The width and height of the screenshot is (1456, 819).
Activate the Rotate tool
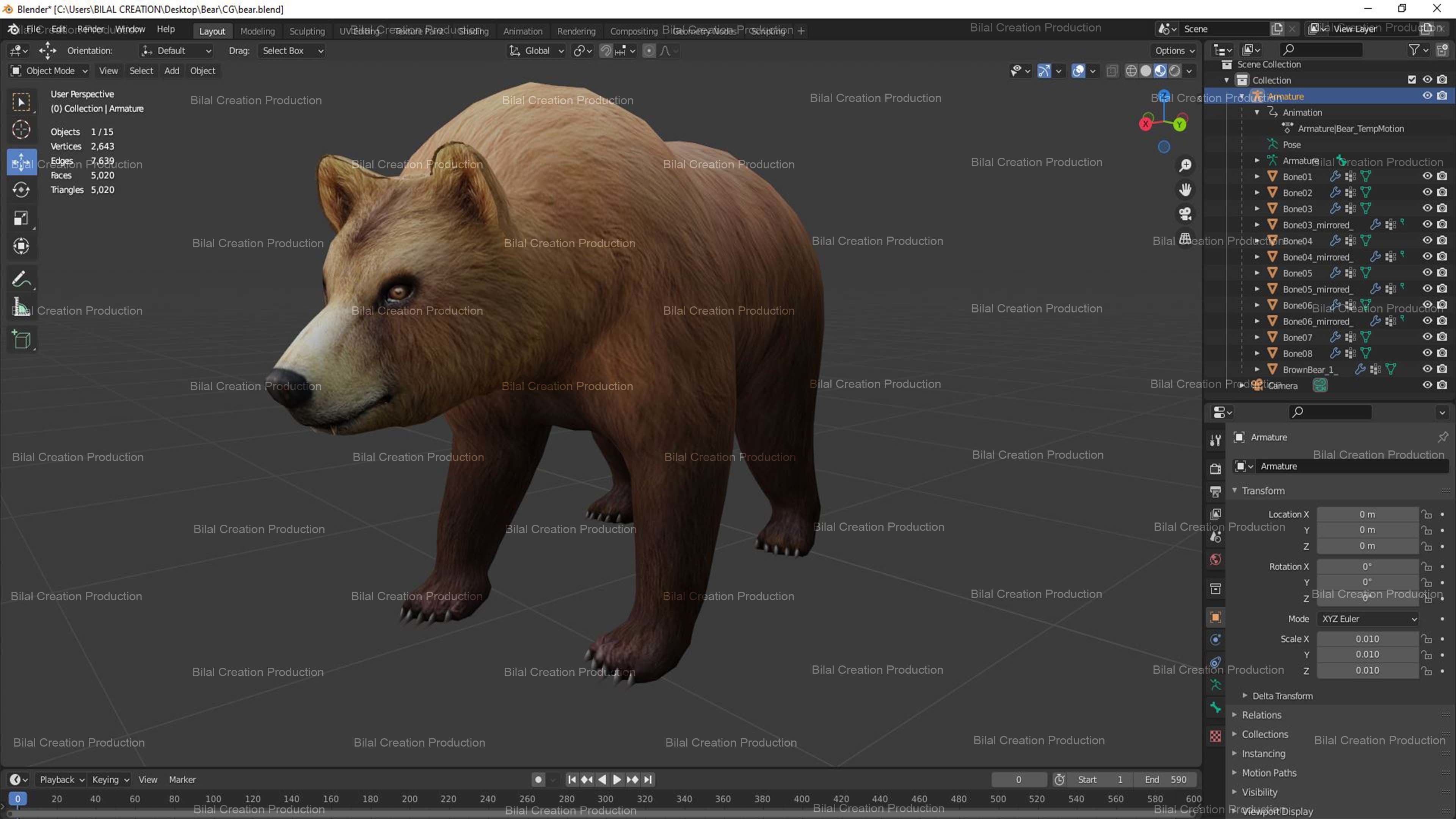click(x=21, y=190)
